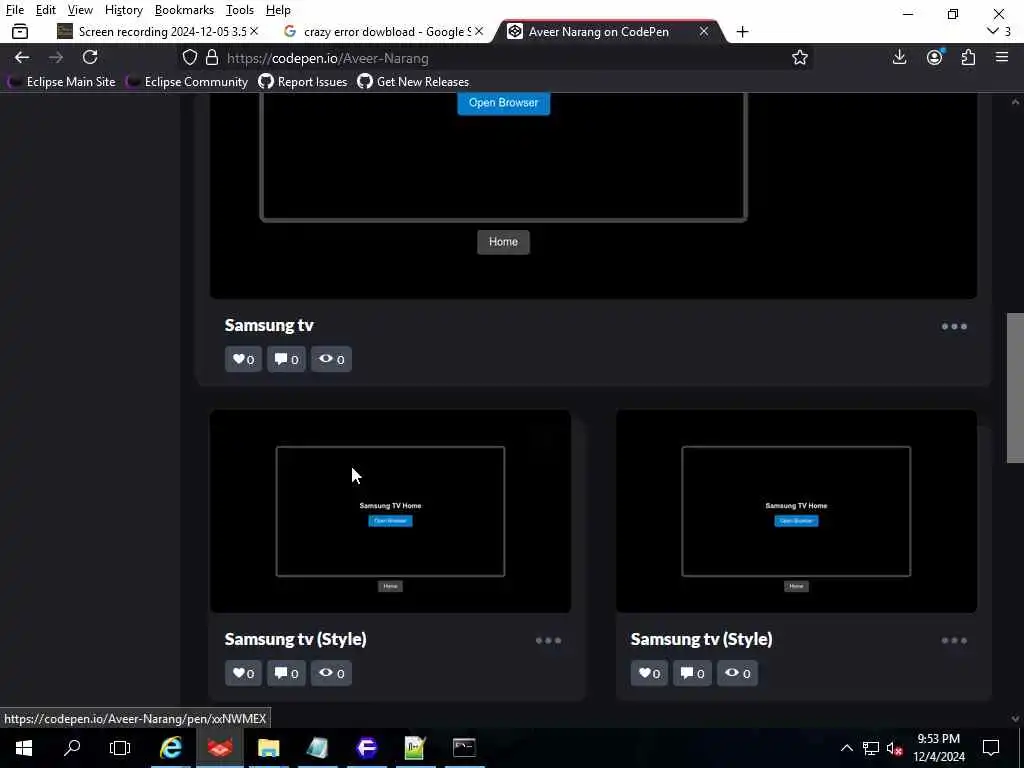
Task: View site security lock info
Action: pos(212,58)
